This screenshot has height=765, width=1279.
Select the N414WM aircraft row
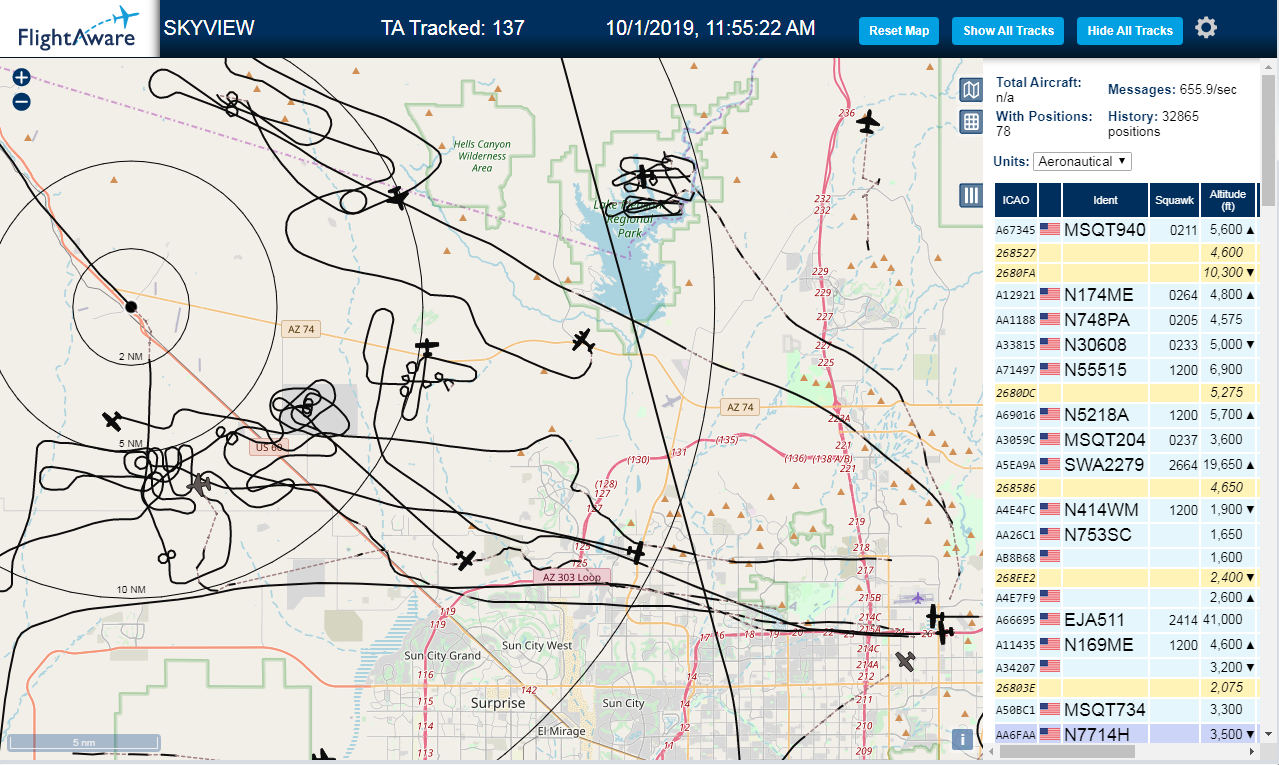coord(1125,510)
